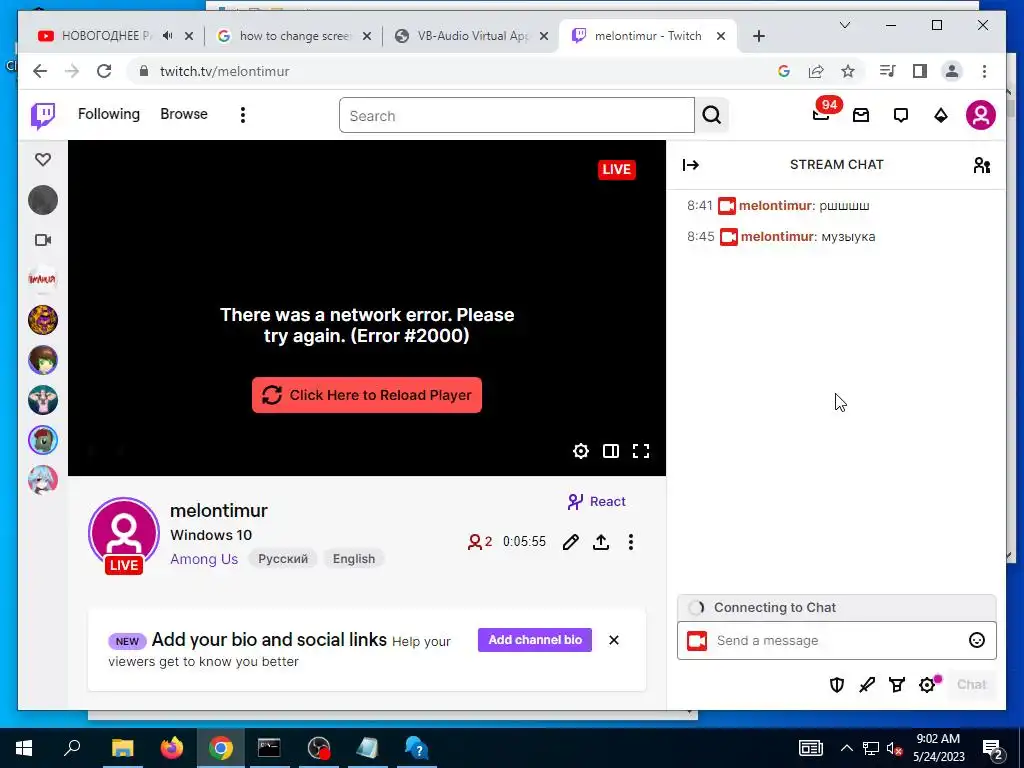Open the Twitch user avatar menu
The width and height of the screenshot is (1024, 768).
980,115
